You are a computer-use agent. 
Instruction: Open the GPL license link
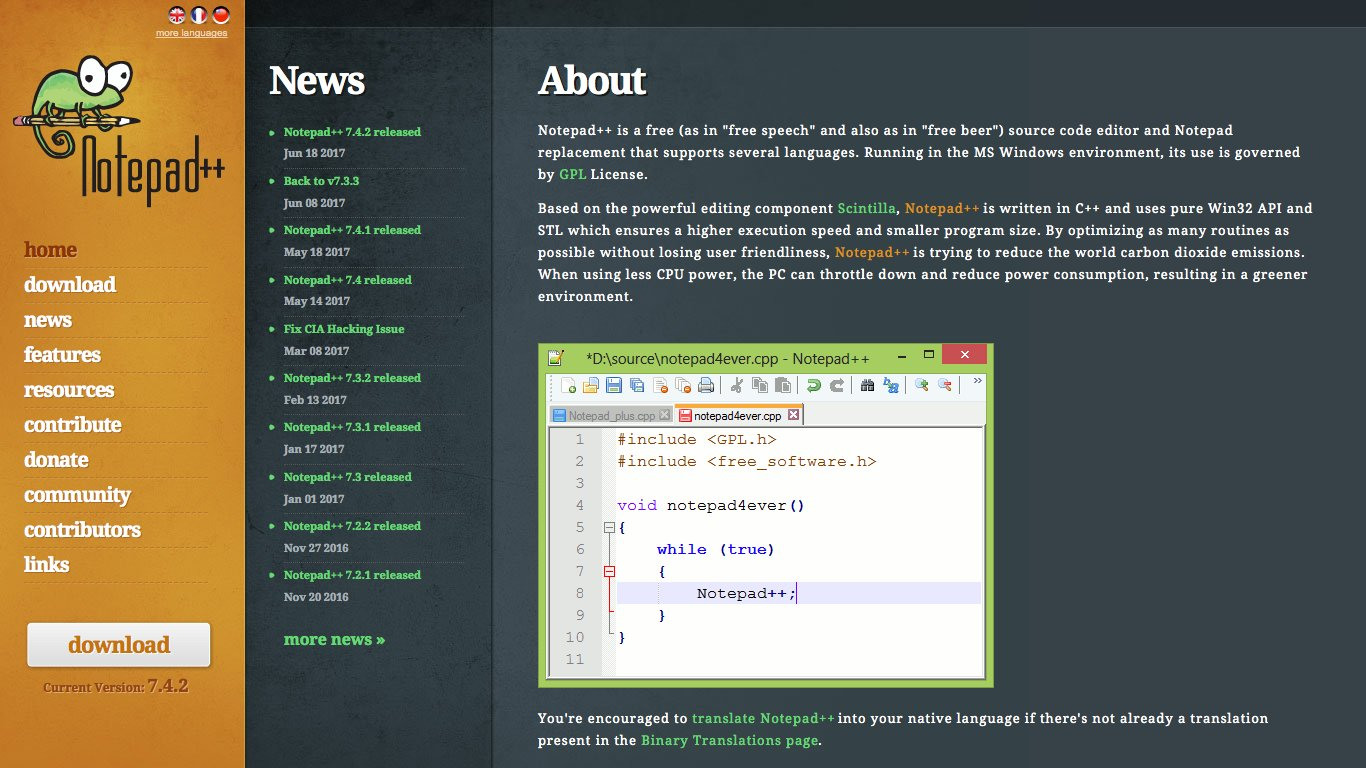pyautogui.click(x=570, y=174)
